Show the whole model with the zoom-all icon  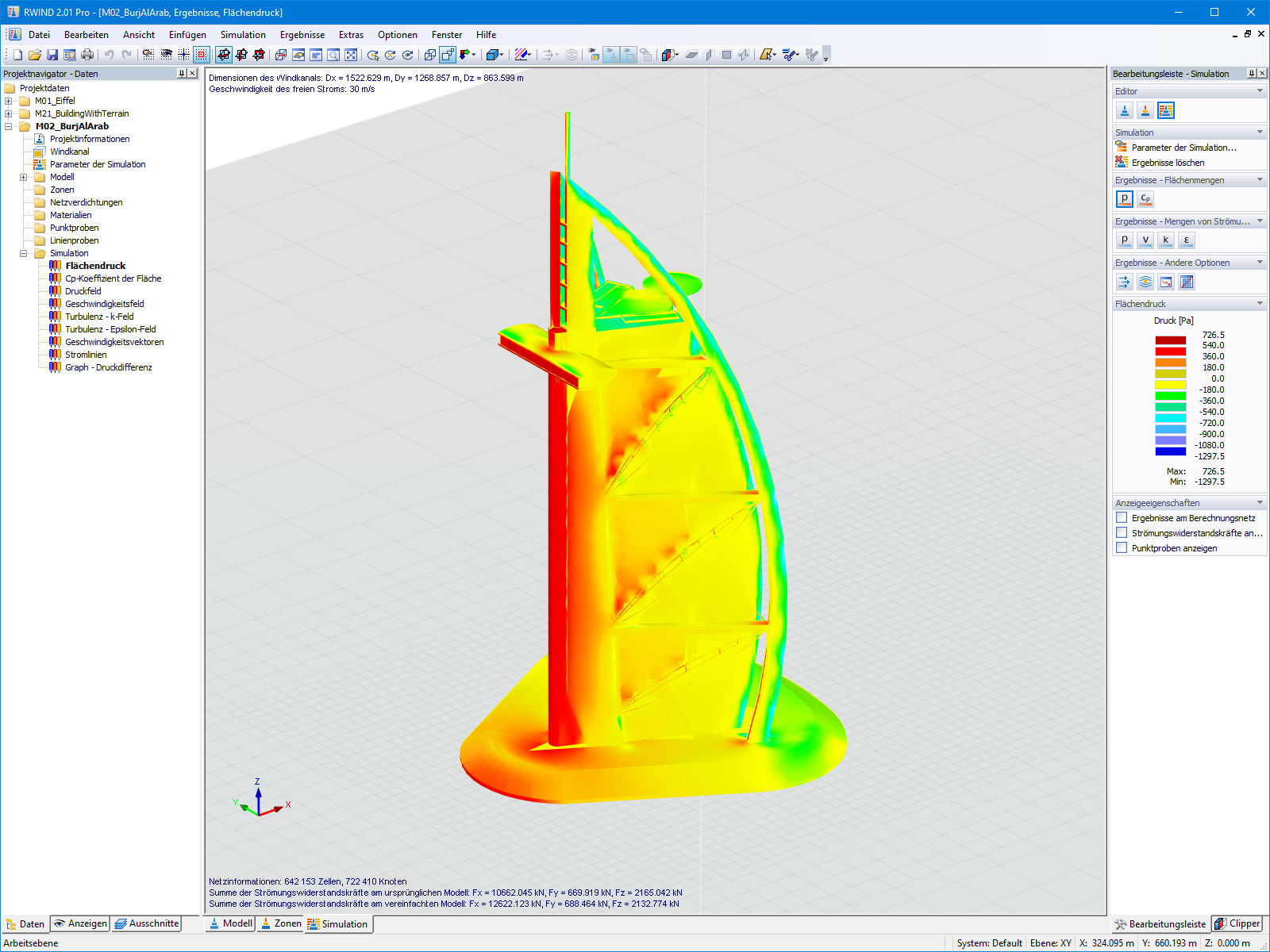point(351,55)
